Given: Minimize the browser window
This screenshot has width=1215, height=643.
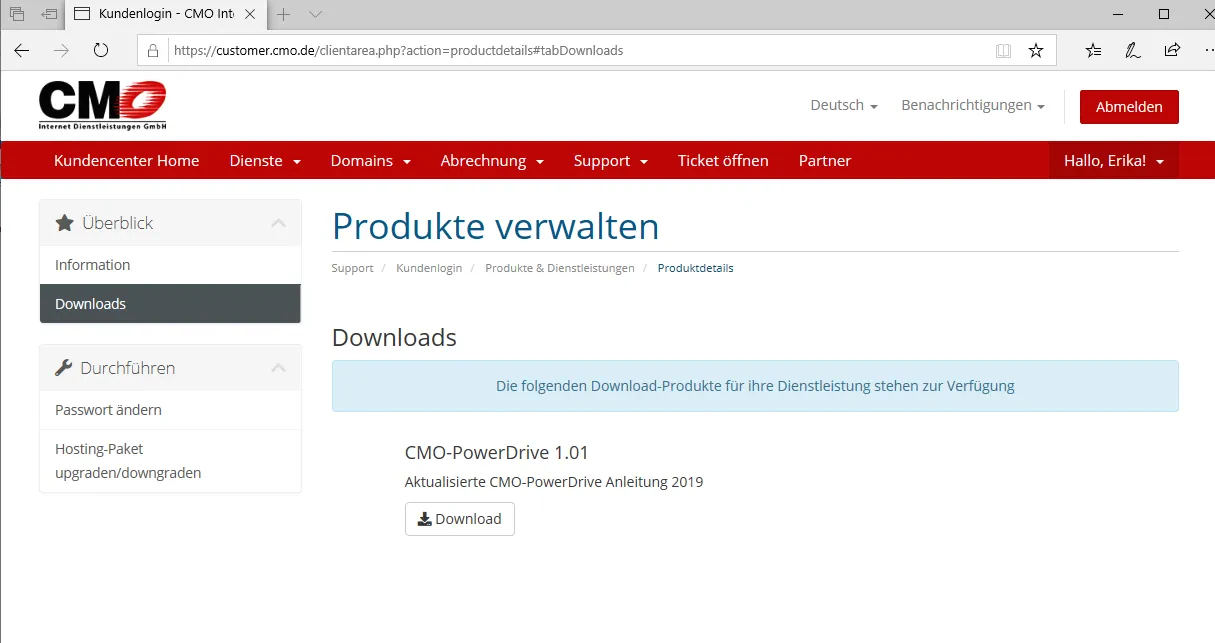Looking at the screenshot, I should coord(1118,14).
